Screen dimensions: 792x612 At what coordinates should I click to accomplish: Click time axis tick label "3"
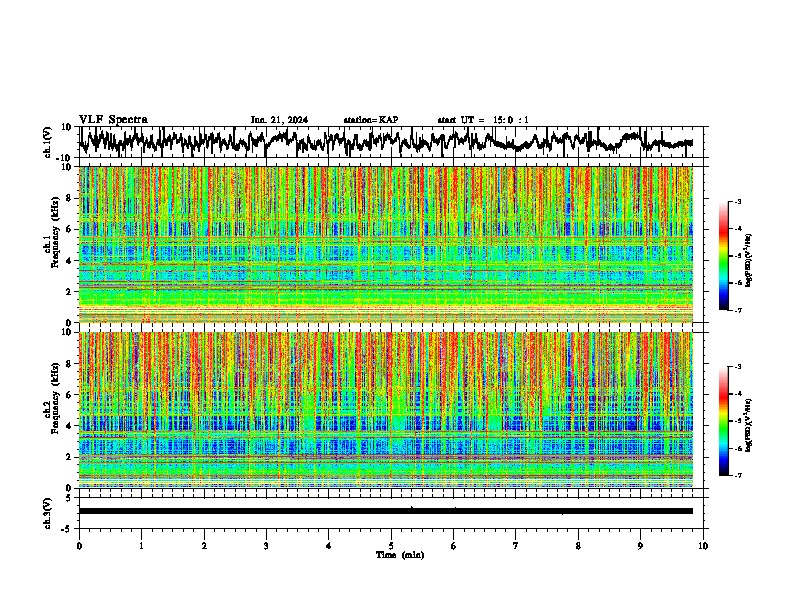click(266, 546)
